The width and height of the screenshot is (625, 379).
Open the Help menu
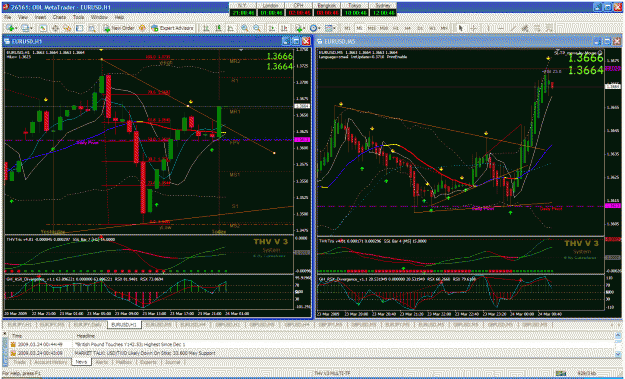click(119, 18)
